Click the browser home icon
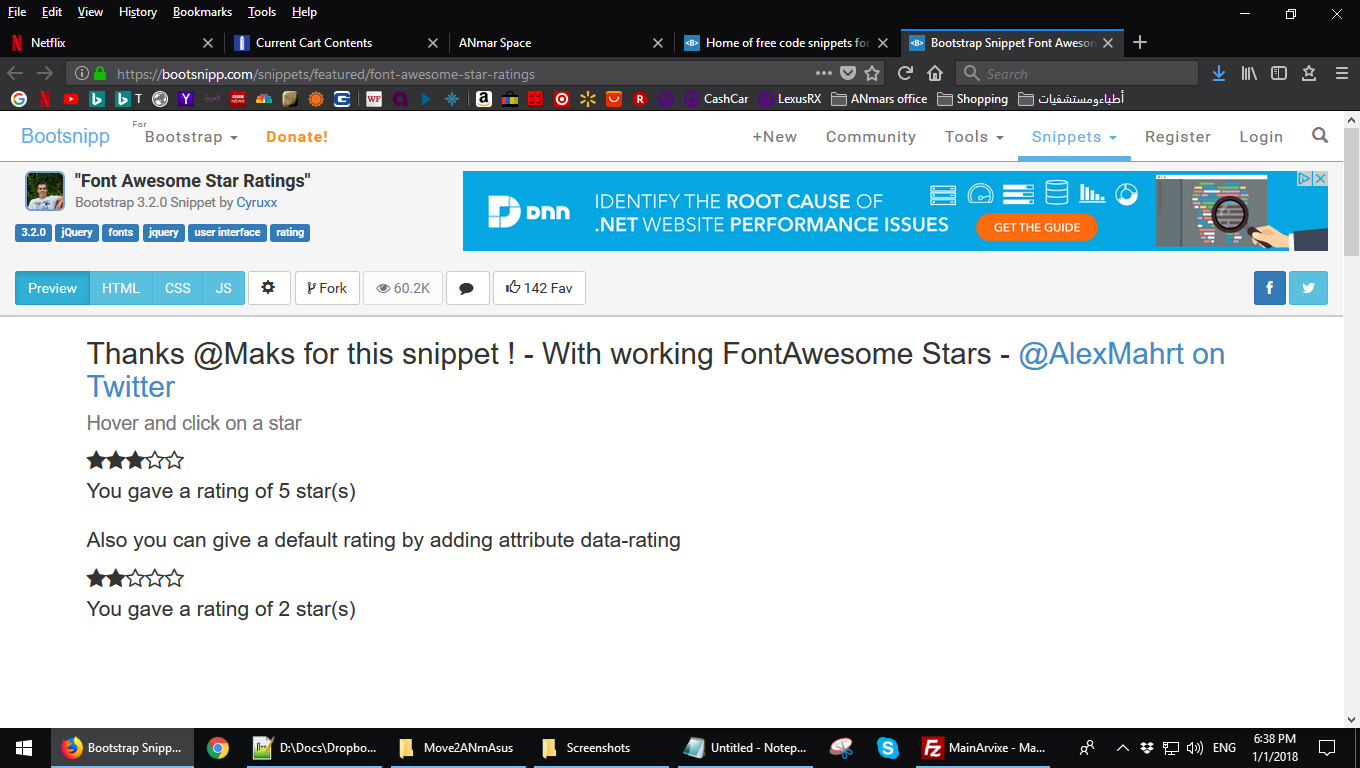Viewport: 1360px width, 768px height. point(935,73)
